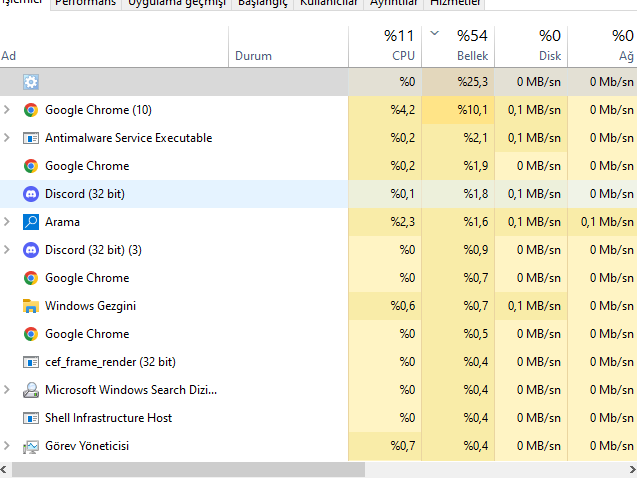Click the cef_frame_render (32 bit) icon

(x=31, y=362)
